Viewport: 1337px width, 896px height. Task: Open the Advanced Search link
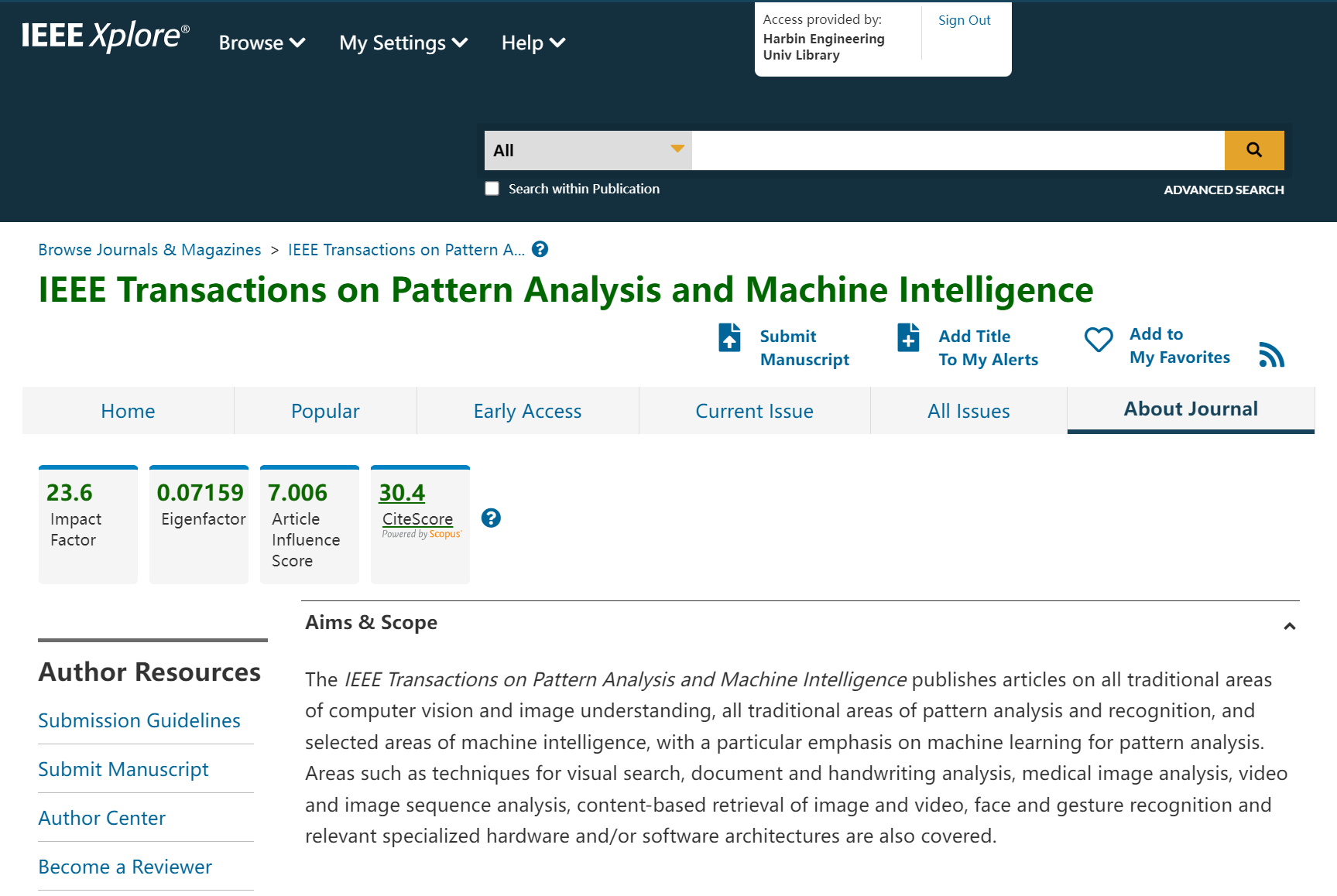point(1223,190)
